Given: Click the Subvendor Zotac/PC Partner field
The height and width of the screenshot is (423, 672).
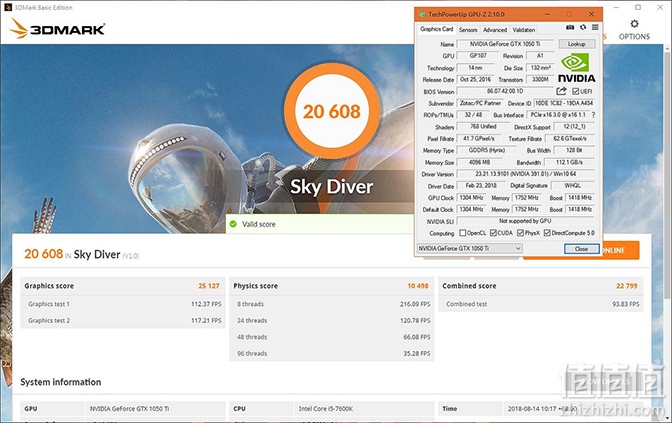Looking at the screenshot, I should click(x=480, y=103).
